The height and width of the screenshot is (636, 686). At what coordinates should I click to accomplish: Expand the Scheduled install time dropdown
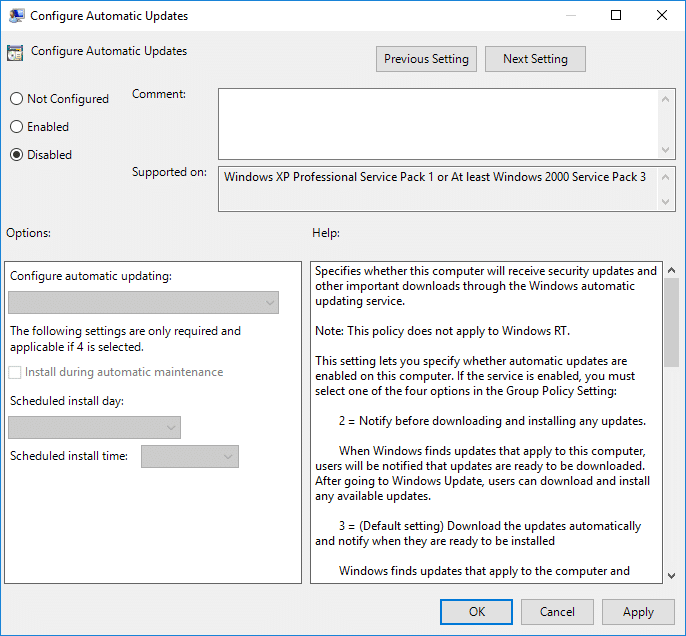point(190,457)
